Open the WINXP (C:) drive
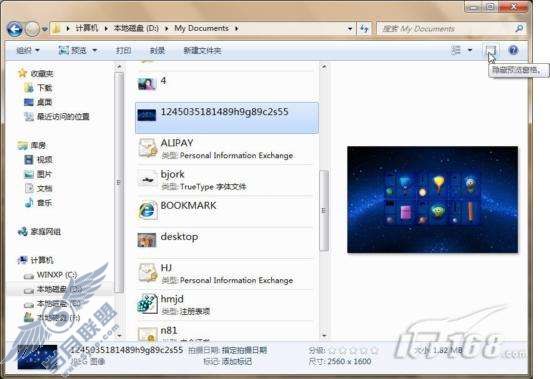The image size is (550, 379). click(x=51, y=275)
